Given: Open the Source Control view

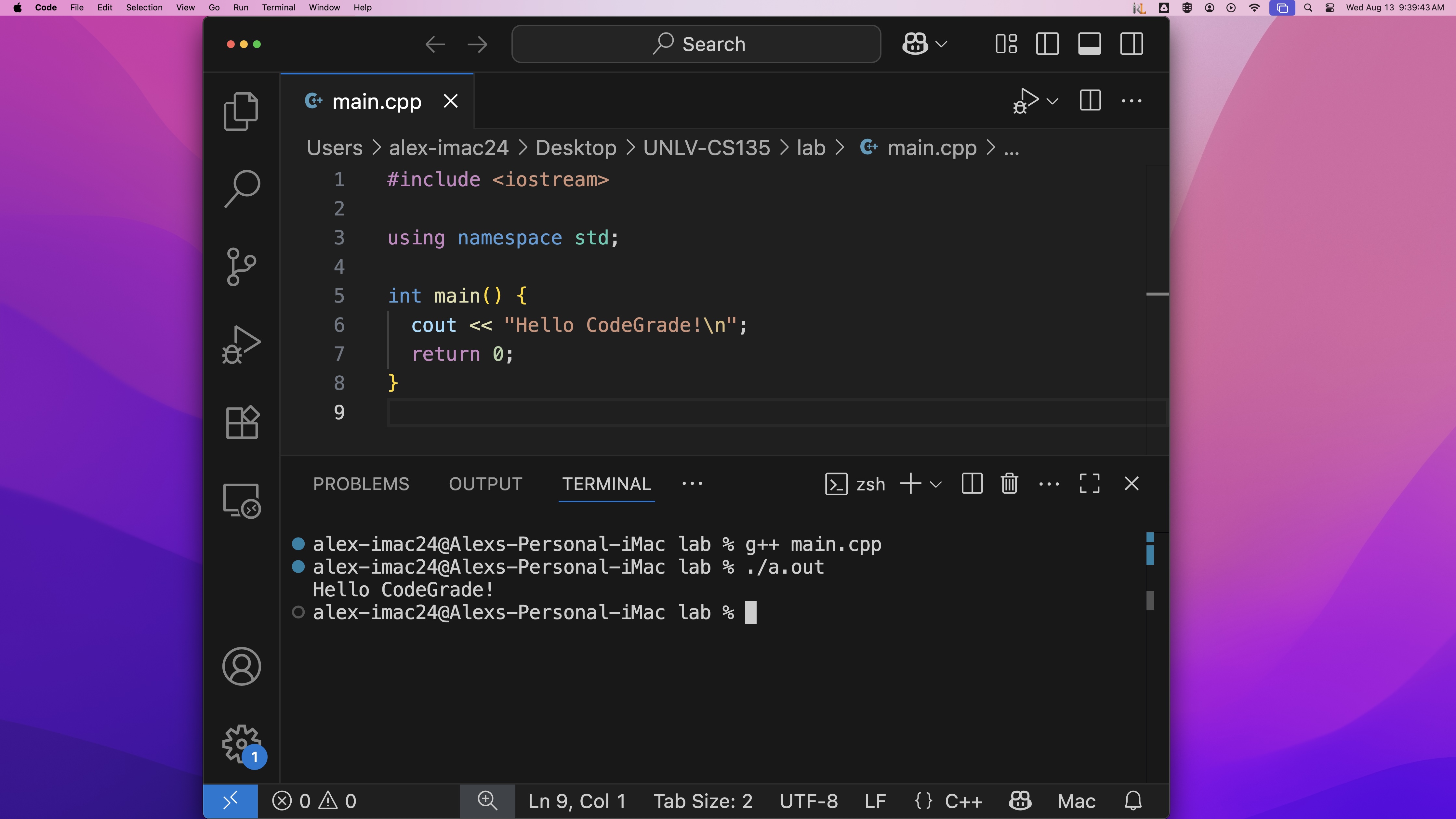Looking at the screenshot, I should (241, 266).
